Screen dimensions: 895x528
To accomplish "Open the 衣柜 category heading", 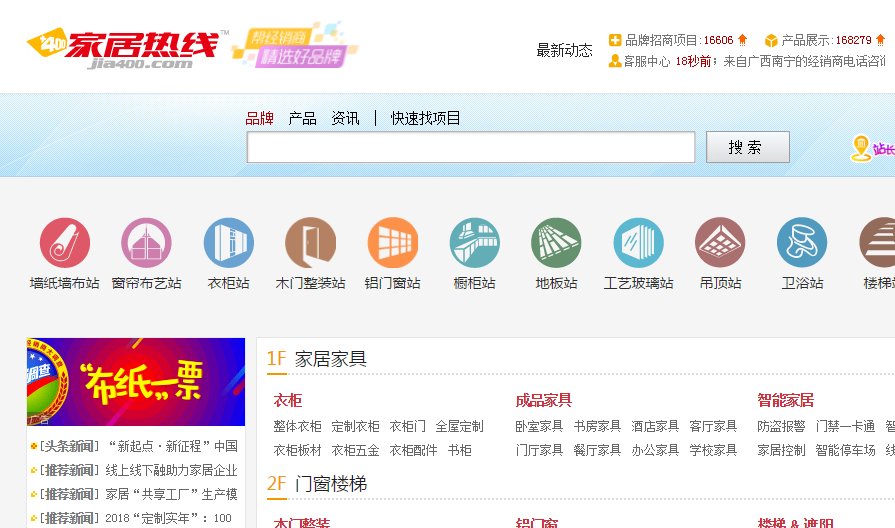I will pos(288,400).
